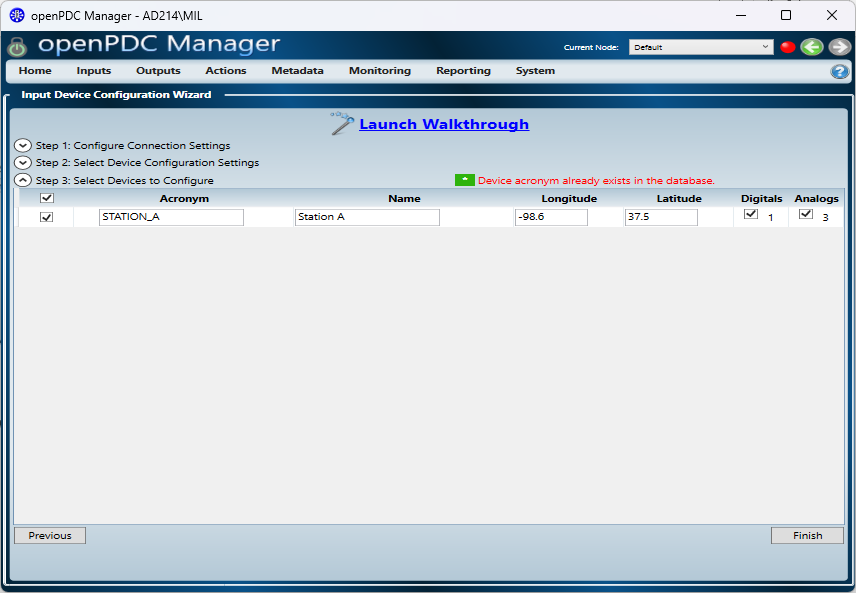Screen dimensions: 856x593
Task: Click the openPDC power logo icon
Action: point(17,47)
